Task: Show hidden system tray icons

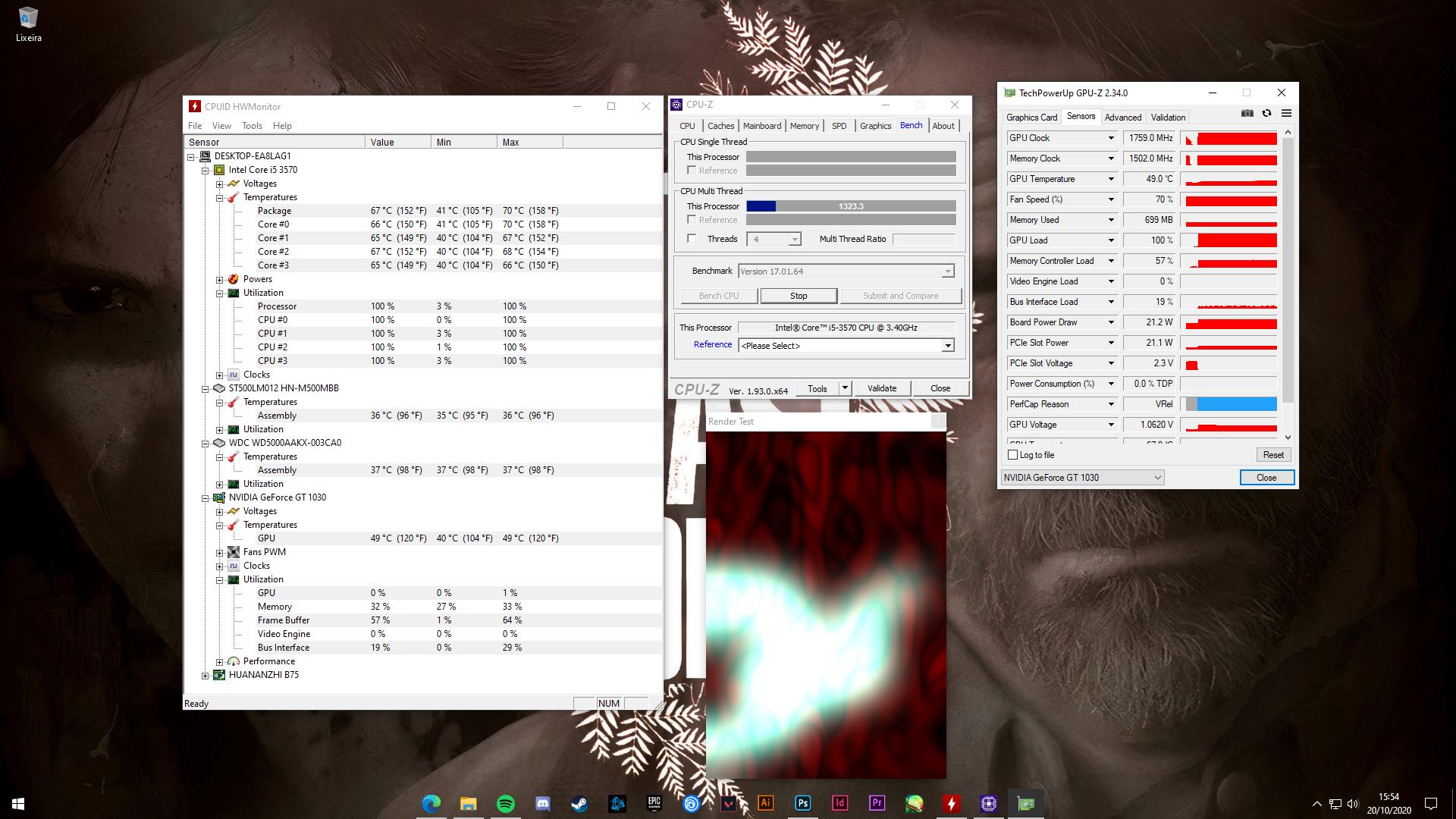Action: (1316, 804)
